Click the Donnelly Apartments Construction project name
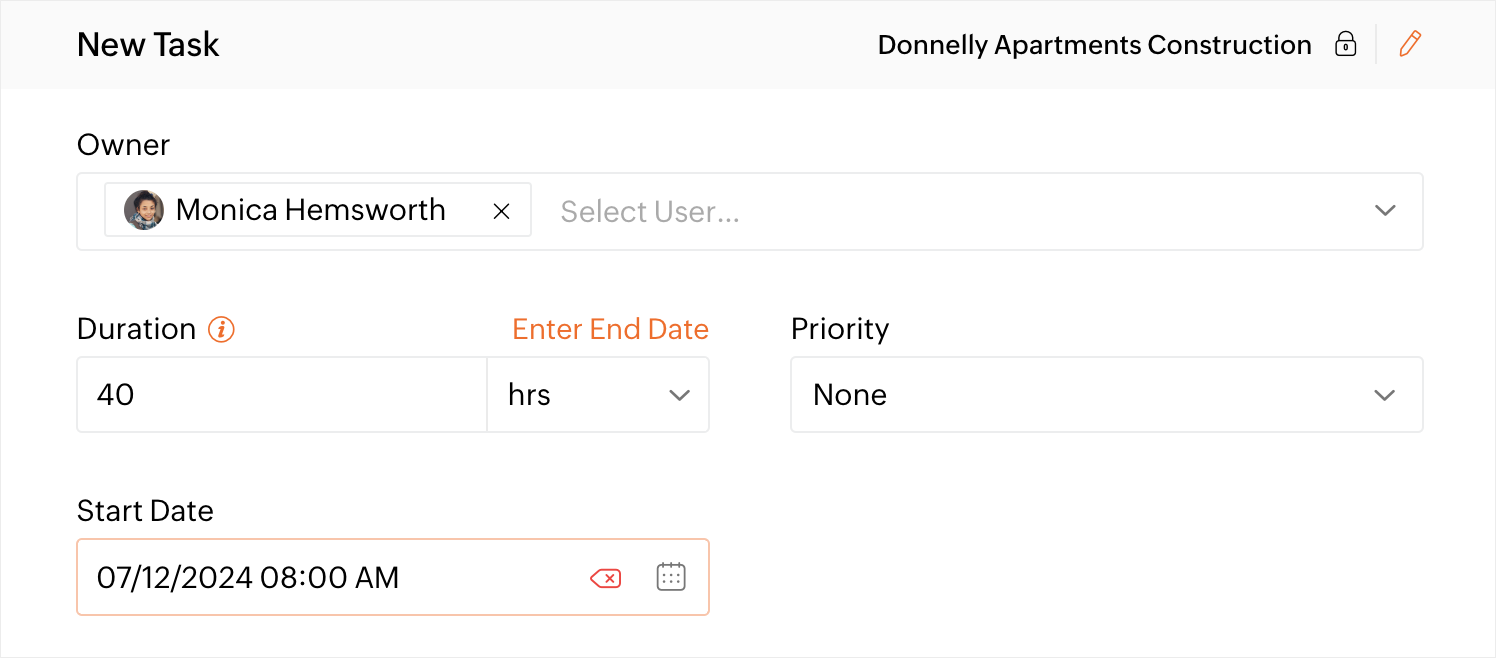The width and height of the screenshot is (1496, 658). coord(1094,45)
